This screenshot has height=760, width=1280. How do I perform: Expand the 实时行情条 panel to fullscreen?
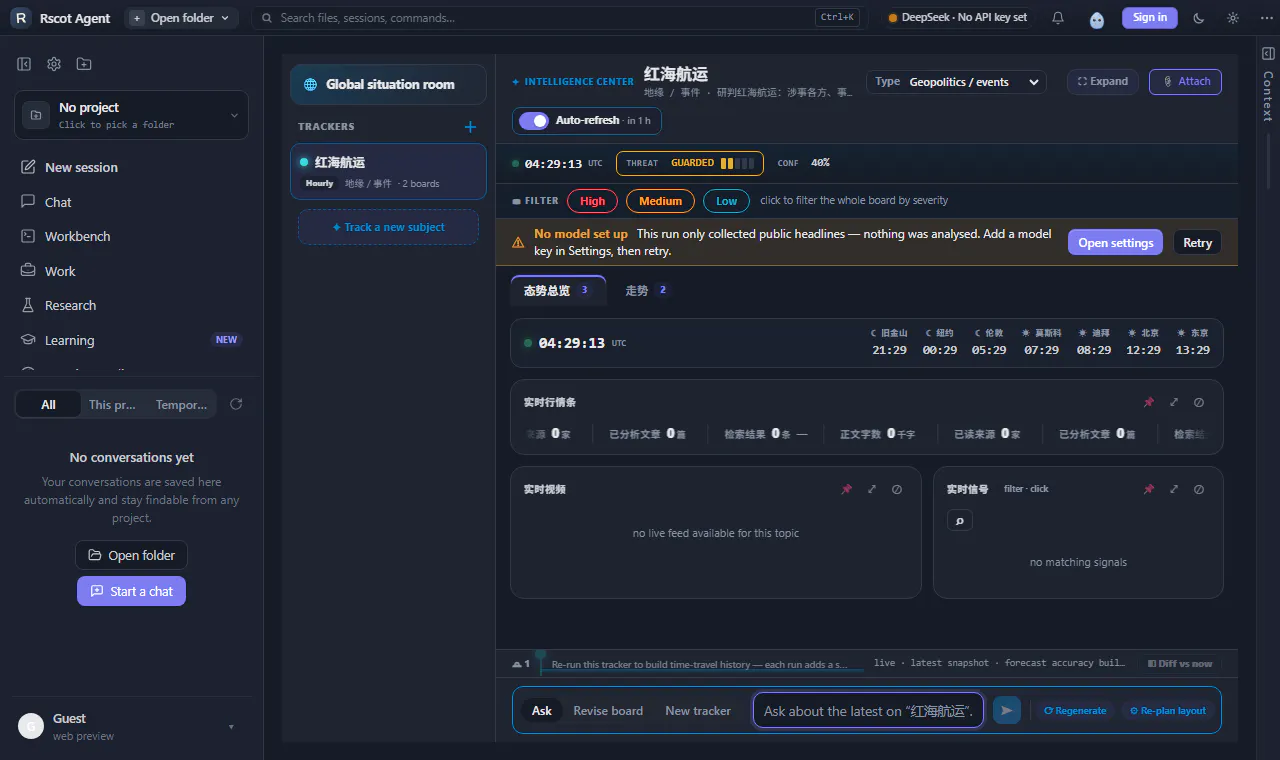click(1174, 402)
